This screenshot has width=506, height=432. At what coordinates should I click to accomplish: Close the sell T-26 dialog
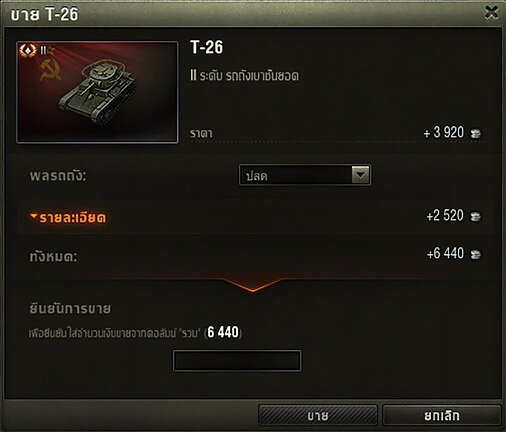pos(491,13)
